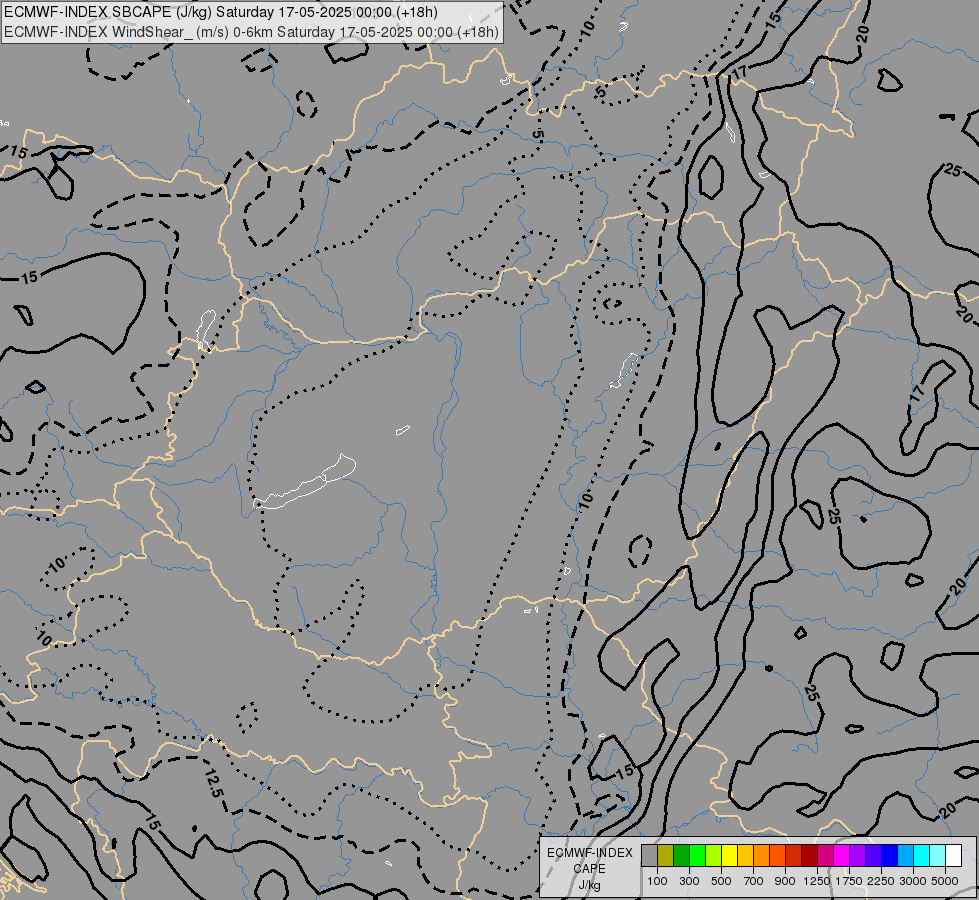Click the 1750 label on CAPE legend
The image size is (979, 900).
click(x=849, y=881)
